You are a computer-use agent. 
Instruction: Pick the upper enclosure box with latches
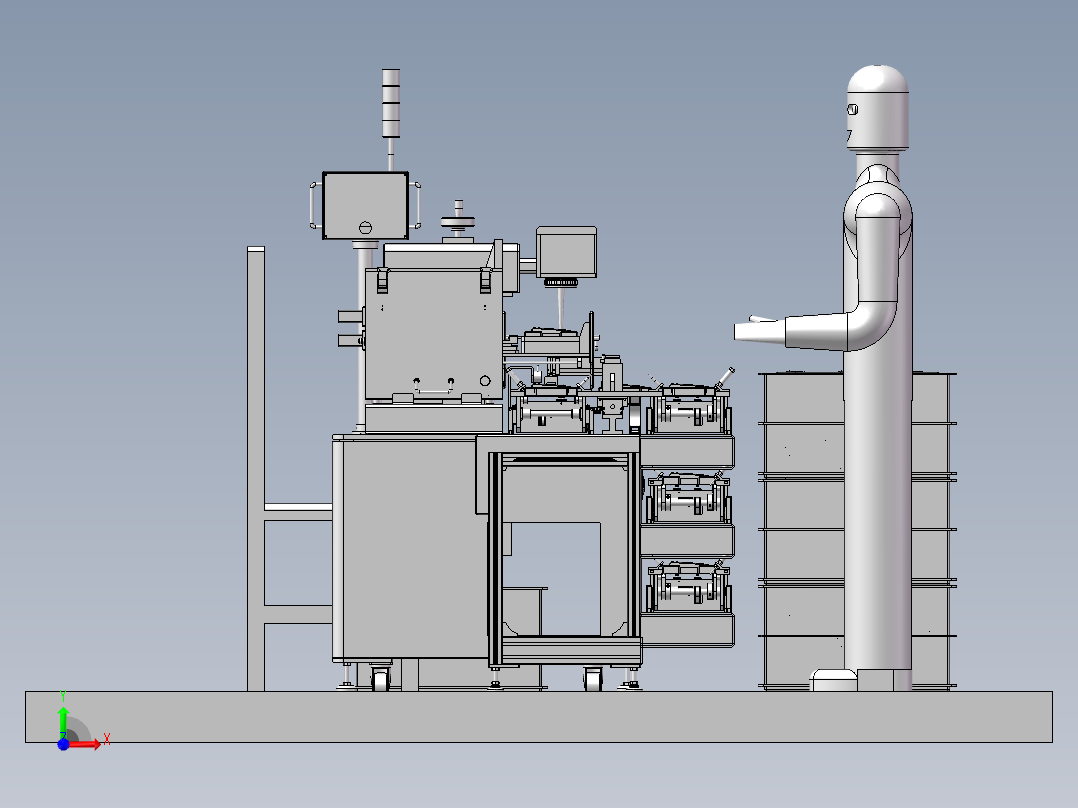[x=433, y=334]
